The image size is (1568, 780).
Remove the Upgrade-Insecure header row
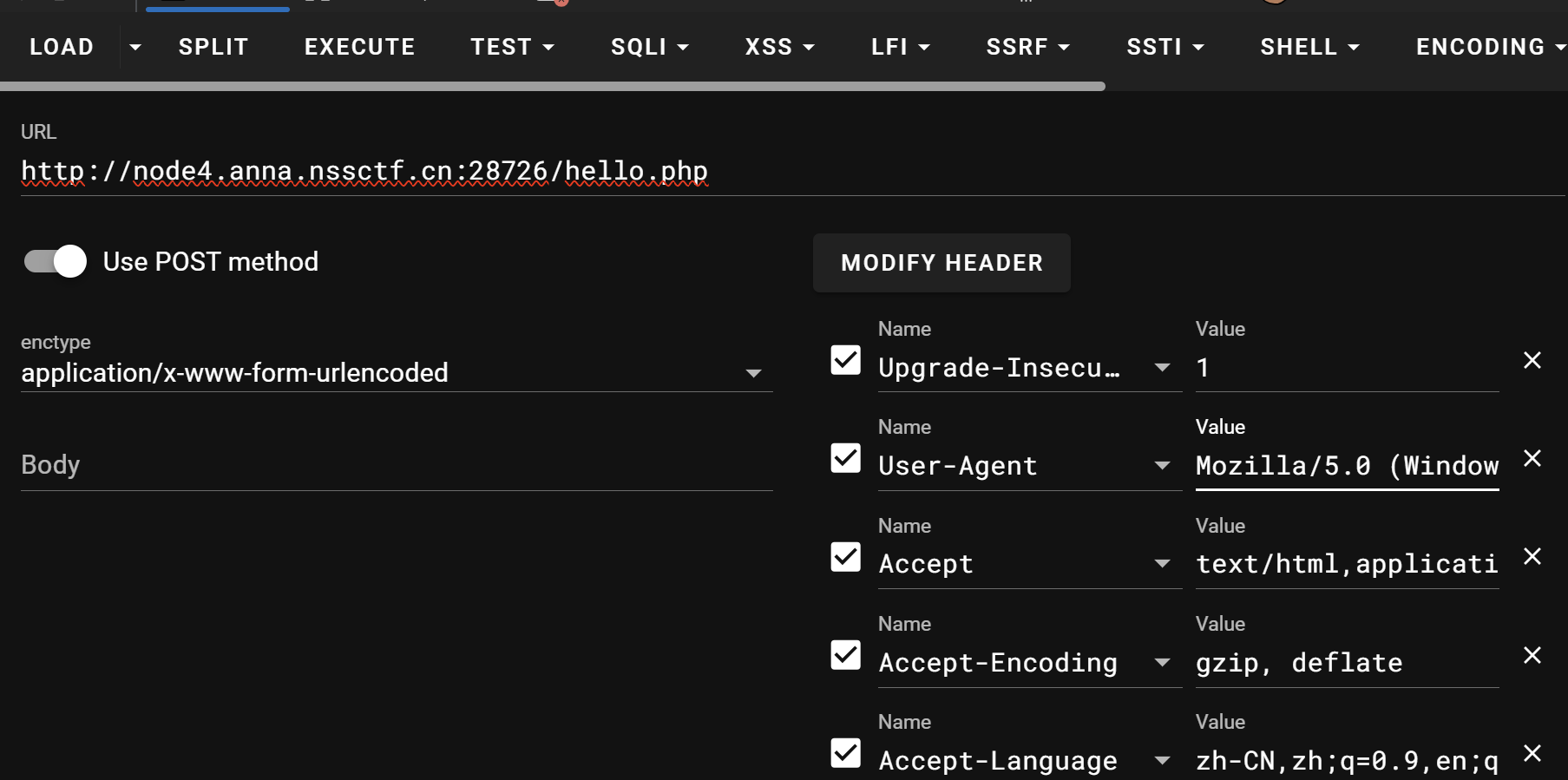(x=1532, y=360)
